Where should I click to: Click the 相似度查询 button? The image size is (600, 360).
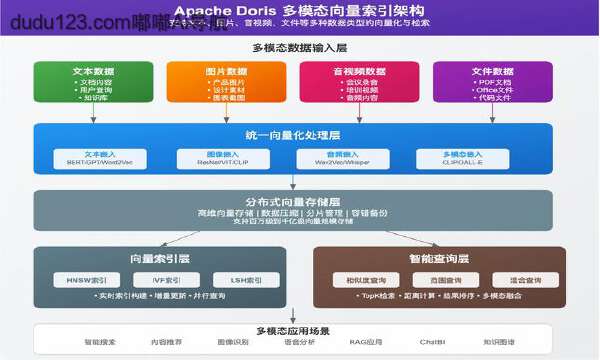[x=366, y=280]
